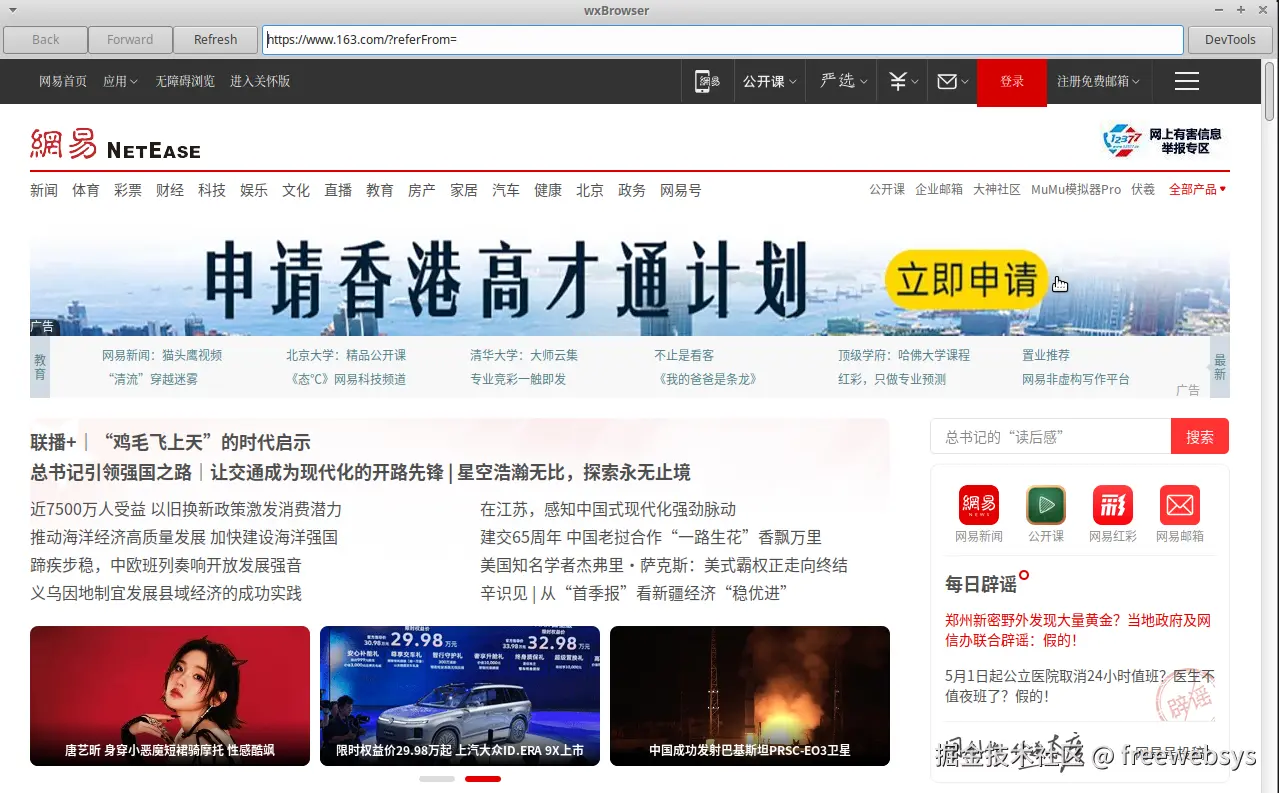Click 网易非虚构写作平台 promo link
1279x793 pixels.
[x=1076, y=379]
